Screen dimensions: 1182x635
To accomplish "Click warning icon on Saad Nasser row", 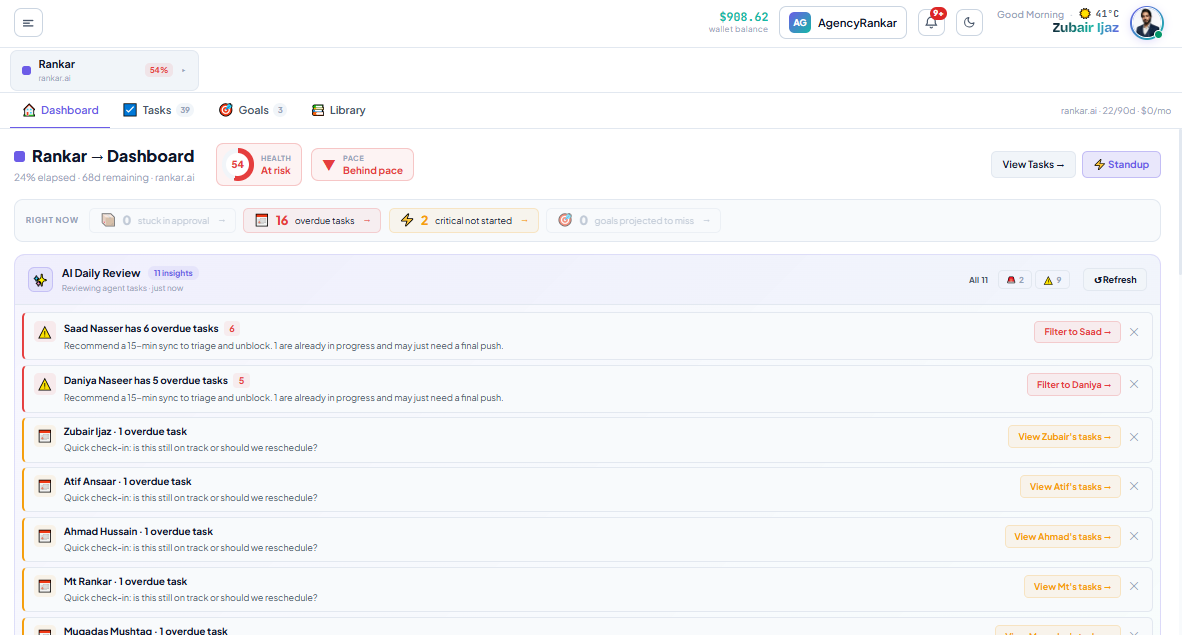I will [x=44, y=333].
